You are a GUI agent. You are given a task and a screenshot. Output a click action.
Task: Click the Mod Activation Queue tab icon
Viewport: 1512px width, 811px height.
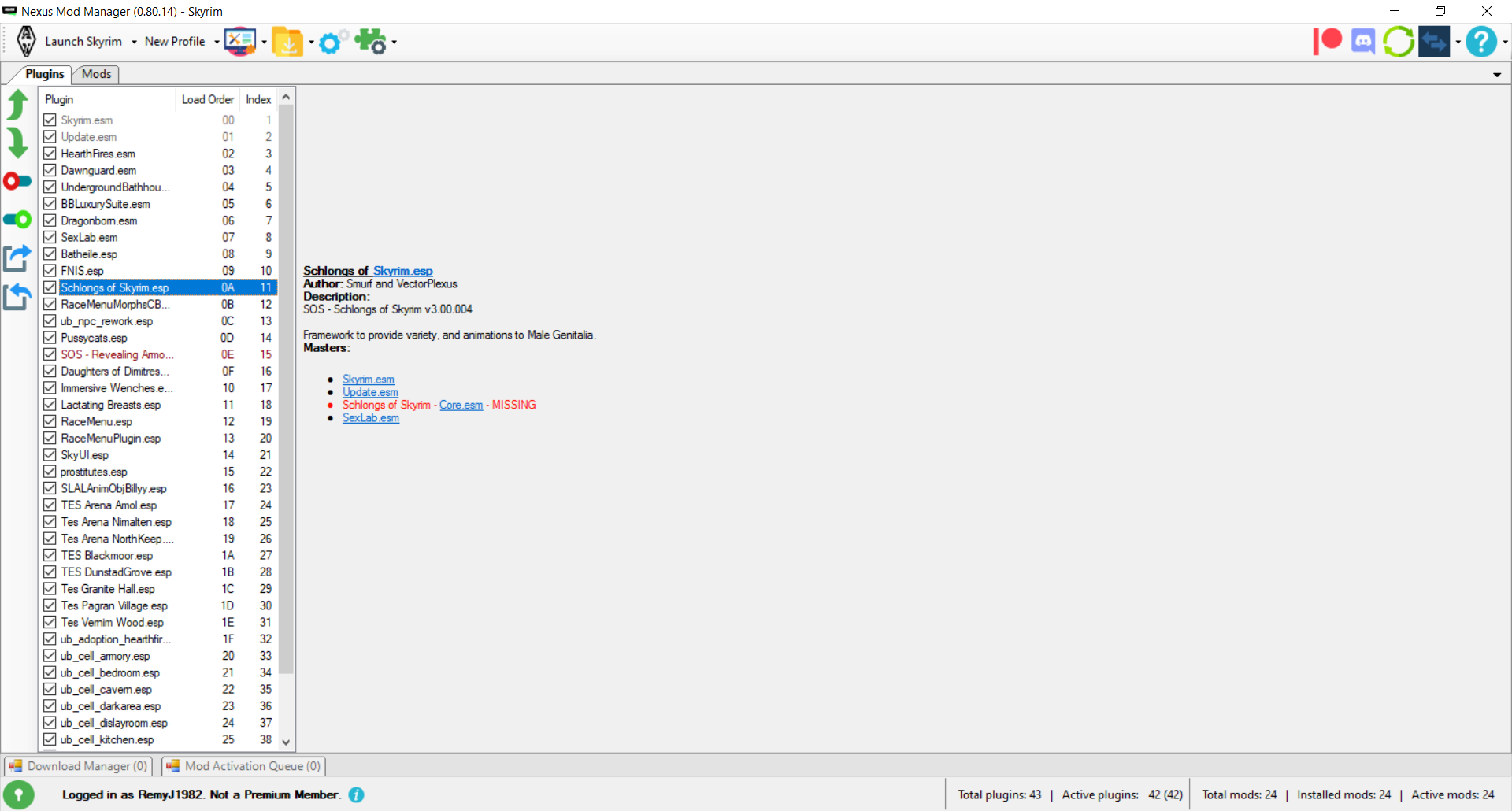pos(172,766)
